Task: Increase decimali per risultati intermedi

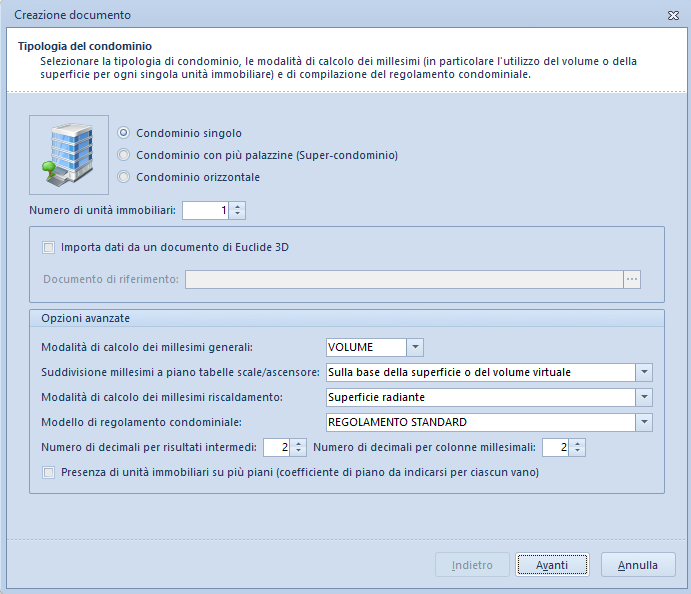Action: pos(298,444)
